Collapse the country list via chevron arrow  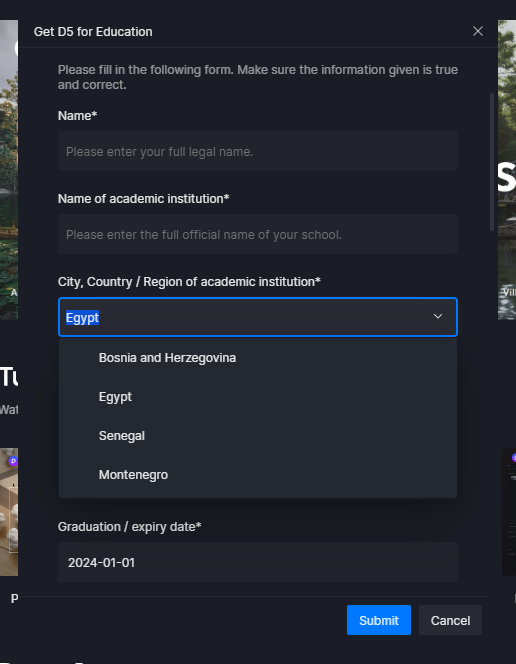click(x=438, y=316)
